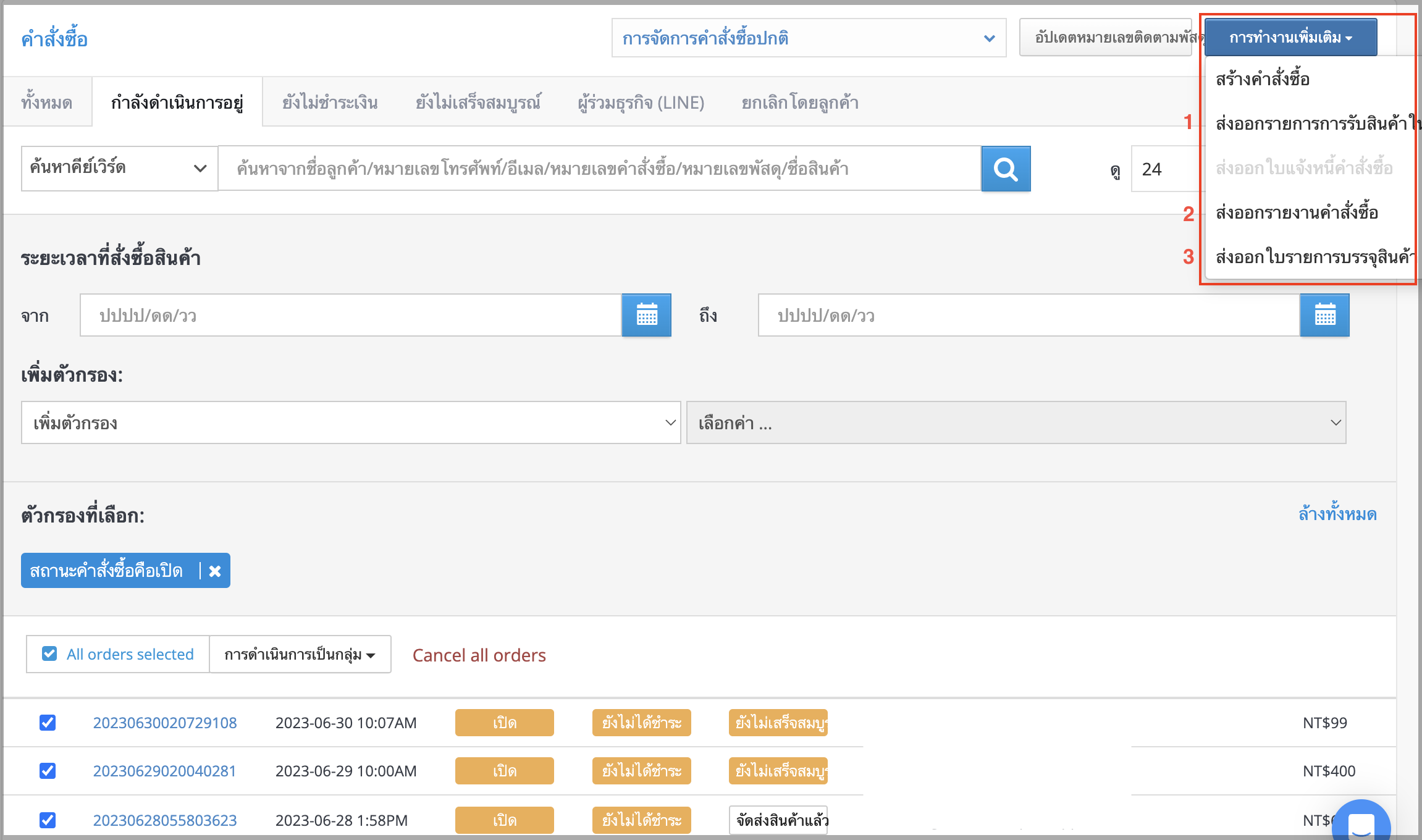This screenshot has width=1422, height=840.
Task: Expand the 'การทำงานเพิ่มเติม' menu button
Action: [x=1290, y=37]
